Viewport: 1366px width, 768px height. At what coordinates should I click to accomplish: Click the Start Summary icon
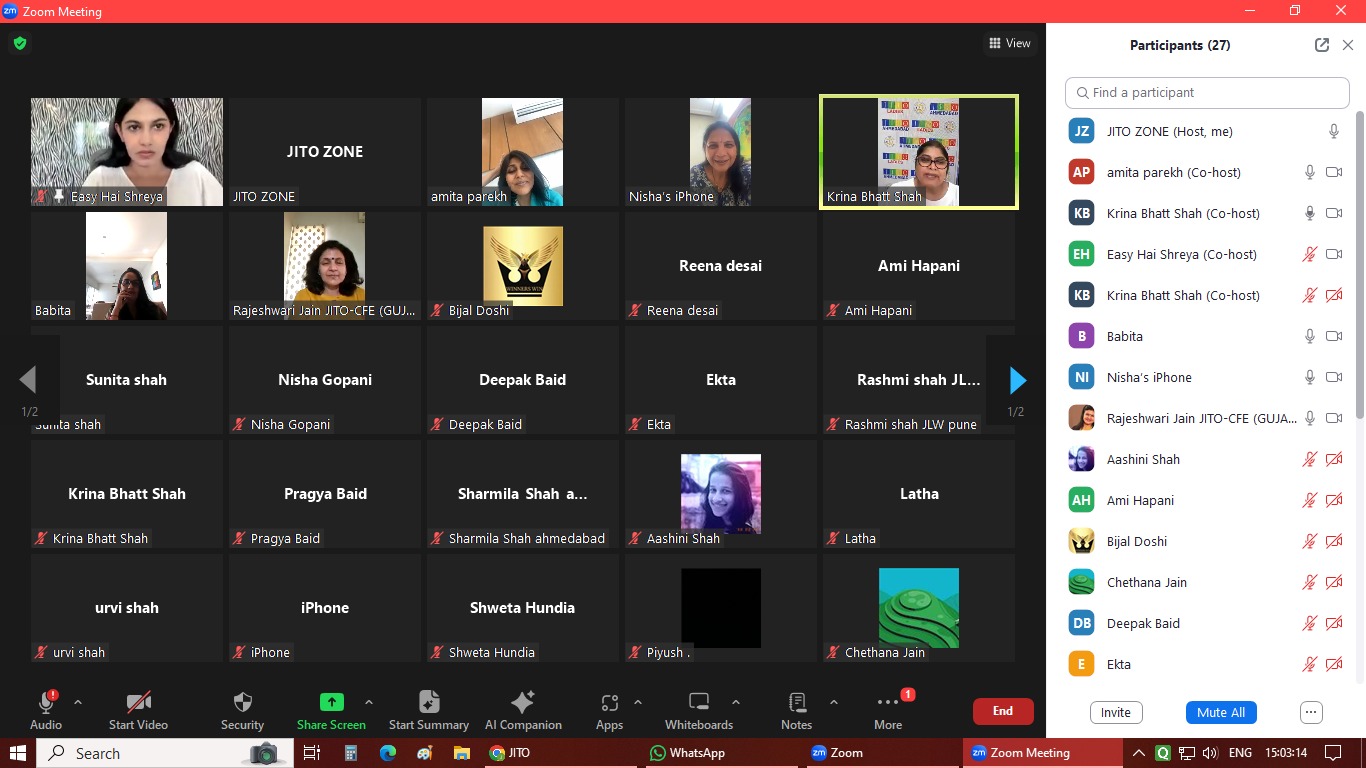pyautogui.click(x=429, y=703)
